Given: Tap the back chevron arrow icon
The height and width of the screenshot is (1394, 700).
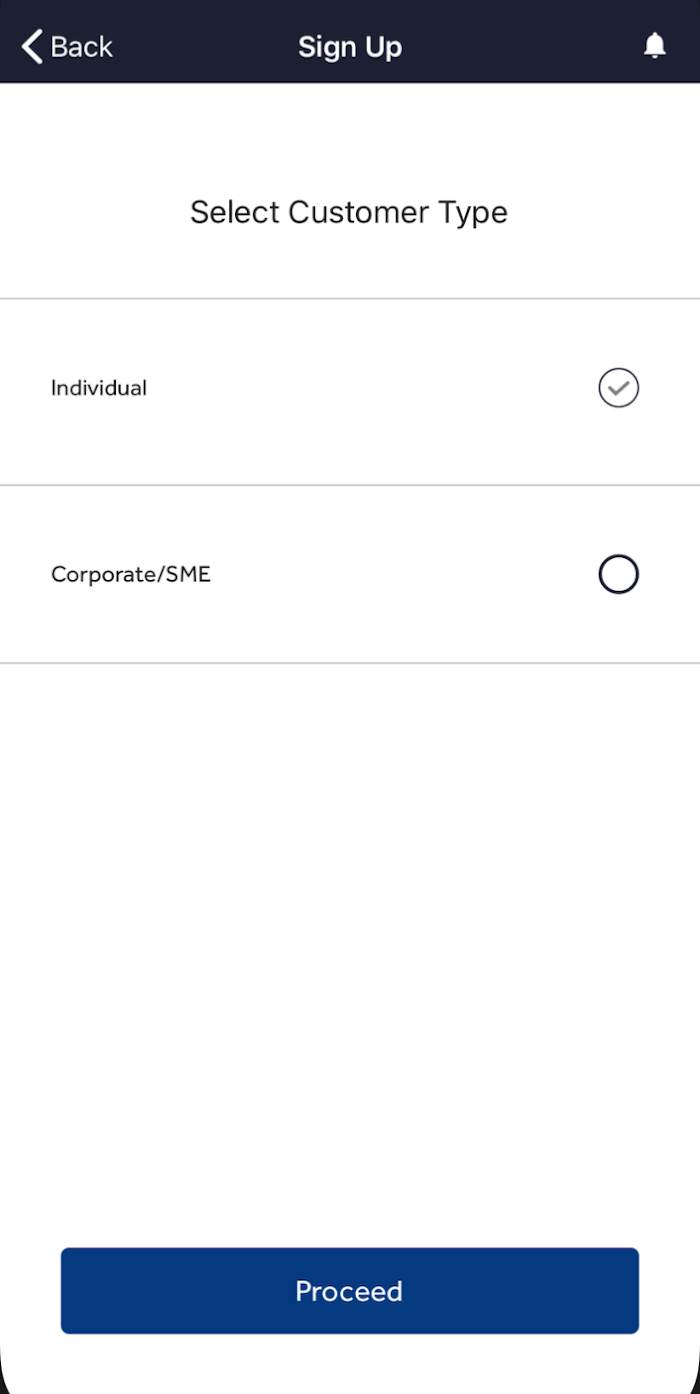Looking at the screenshot, I should 32,46.
